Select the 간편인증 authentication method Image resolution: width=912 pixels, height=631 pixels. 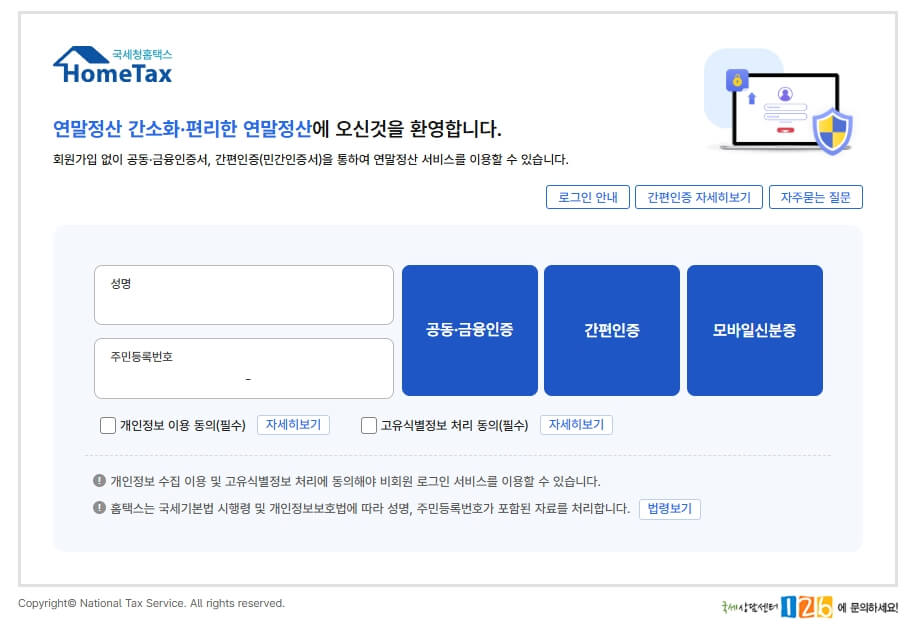[612, 330]
